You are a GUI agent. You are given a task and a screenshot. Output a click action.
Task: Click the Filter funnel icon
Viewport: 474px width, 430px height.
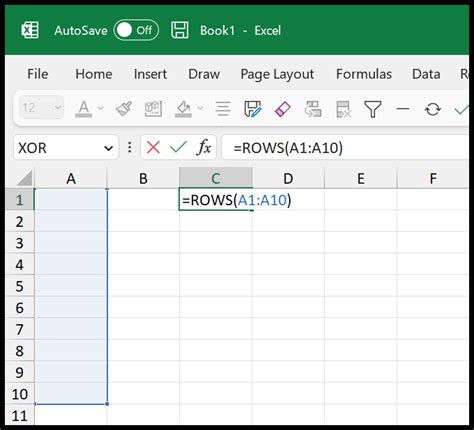coord(373,109)
